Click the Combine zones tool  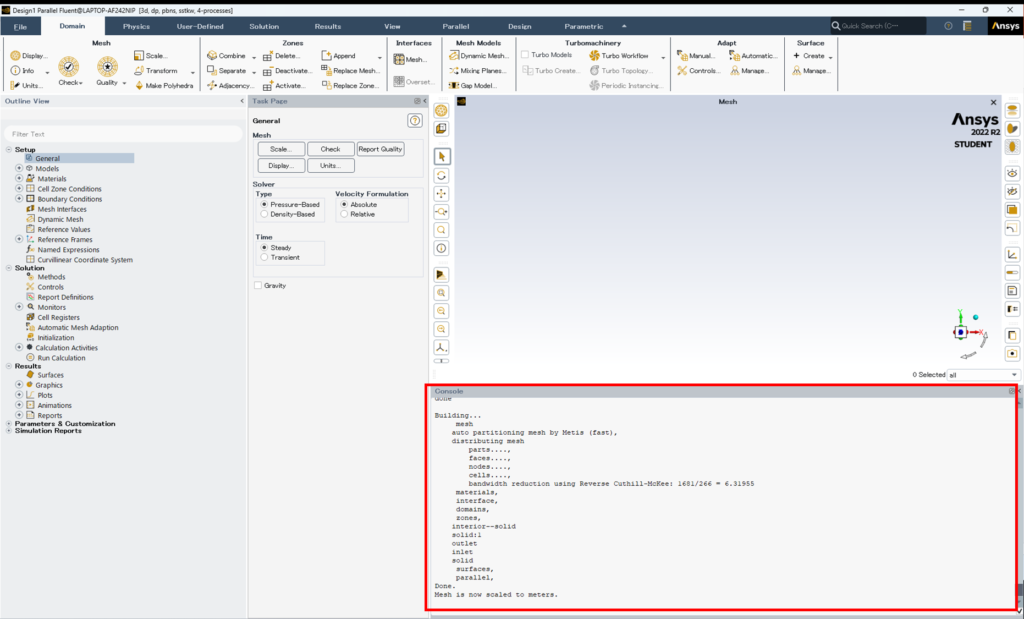coord(226,56)
